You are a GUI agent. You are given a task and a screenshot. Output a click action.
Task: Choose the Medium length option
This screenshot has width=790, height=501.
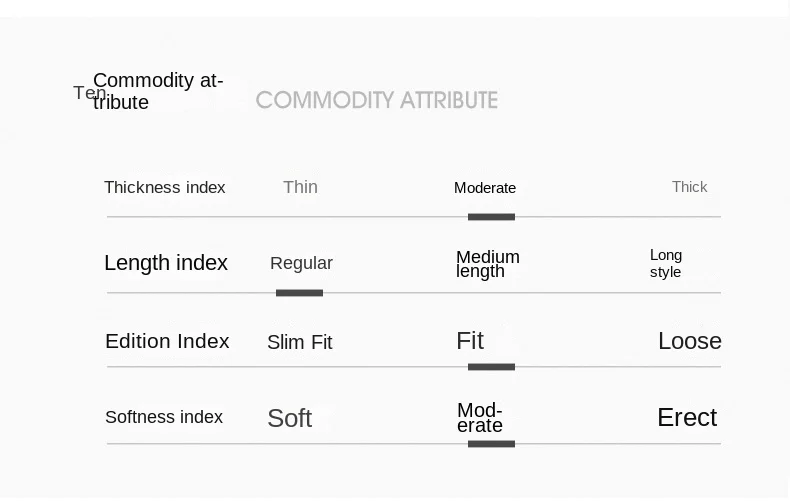click(487, 264)
